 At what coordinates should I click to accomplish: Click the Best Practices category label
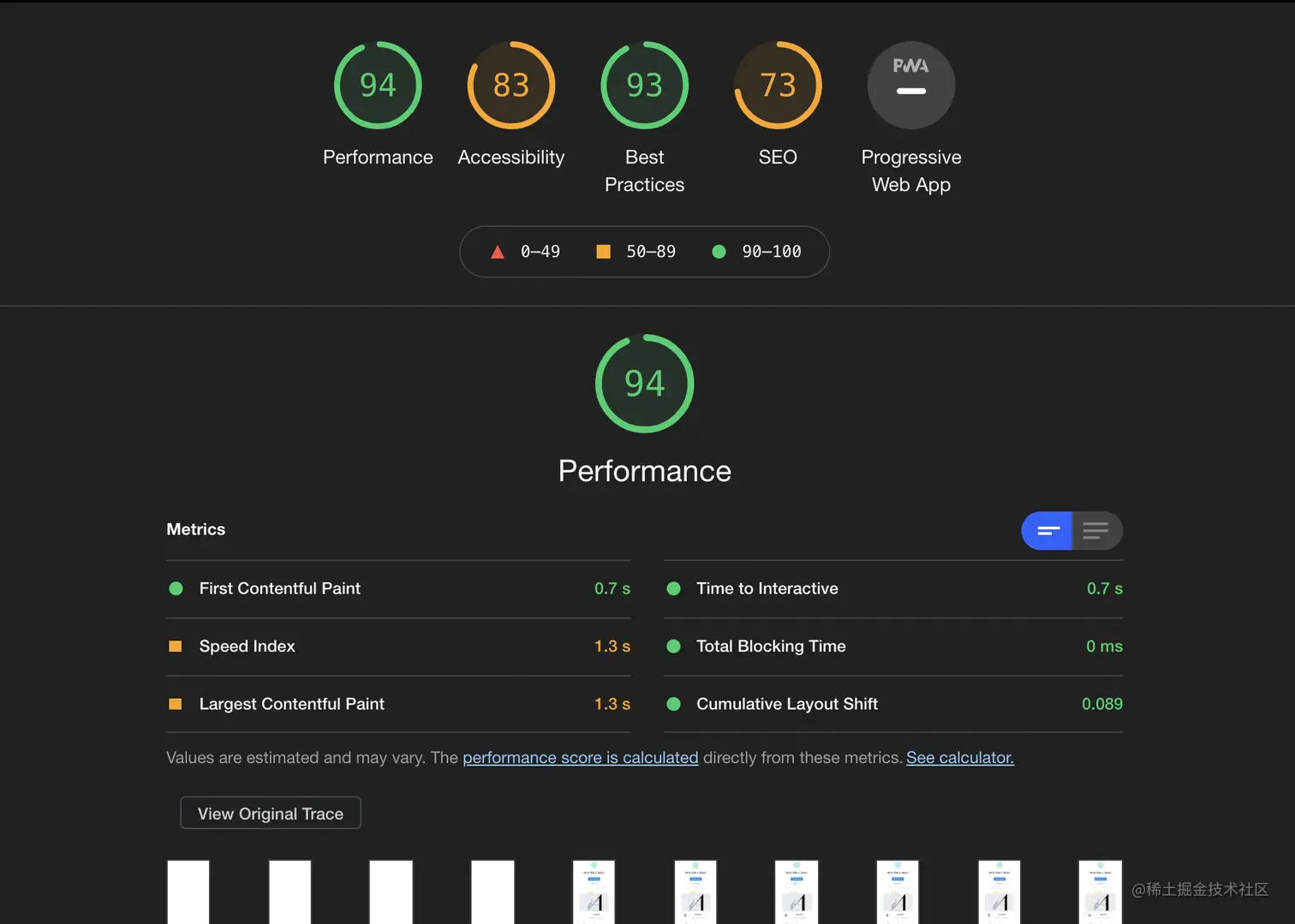[x=645, y=171]
